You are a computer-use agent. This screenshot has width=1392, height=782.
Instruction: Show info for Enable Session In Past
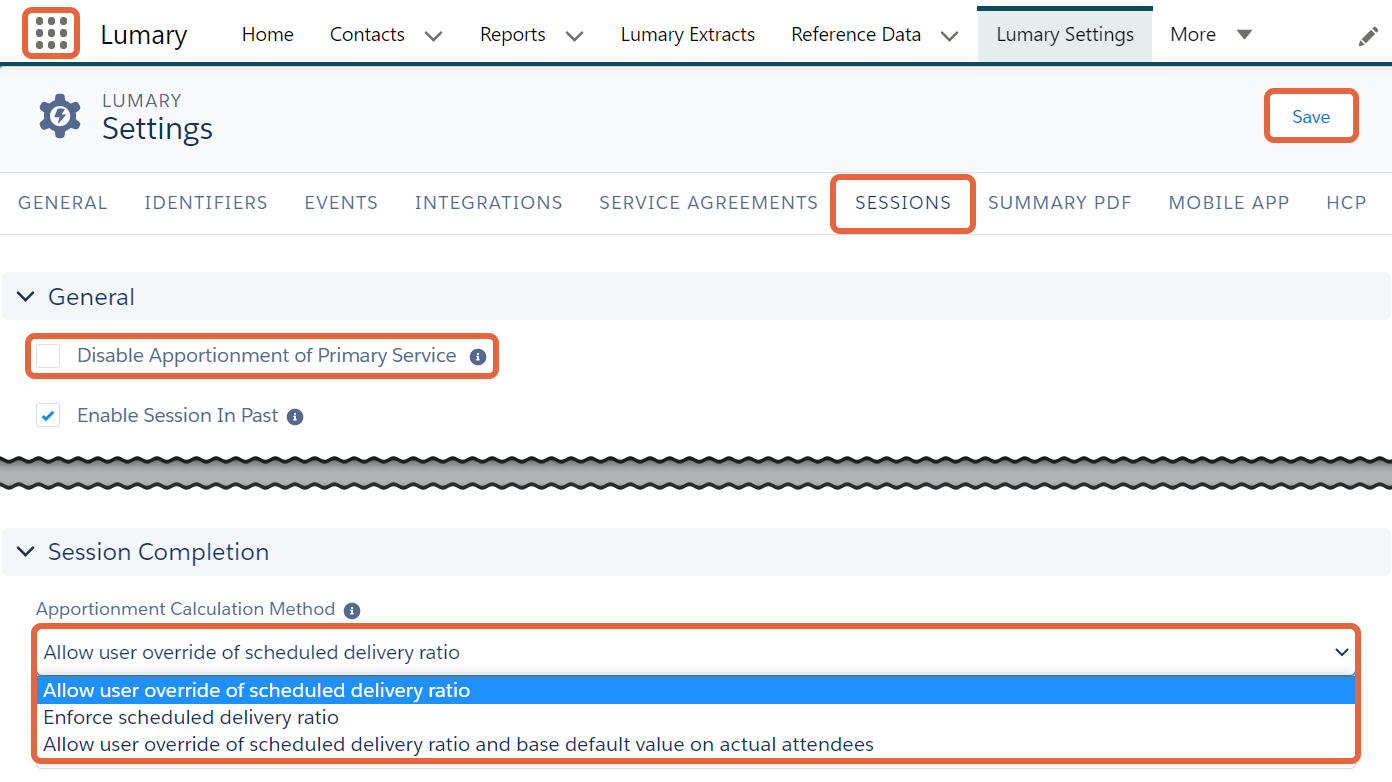[295, 417]
